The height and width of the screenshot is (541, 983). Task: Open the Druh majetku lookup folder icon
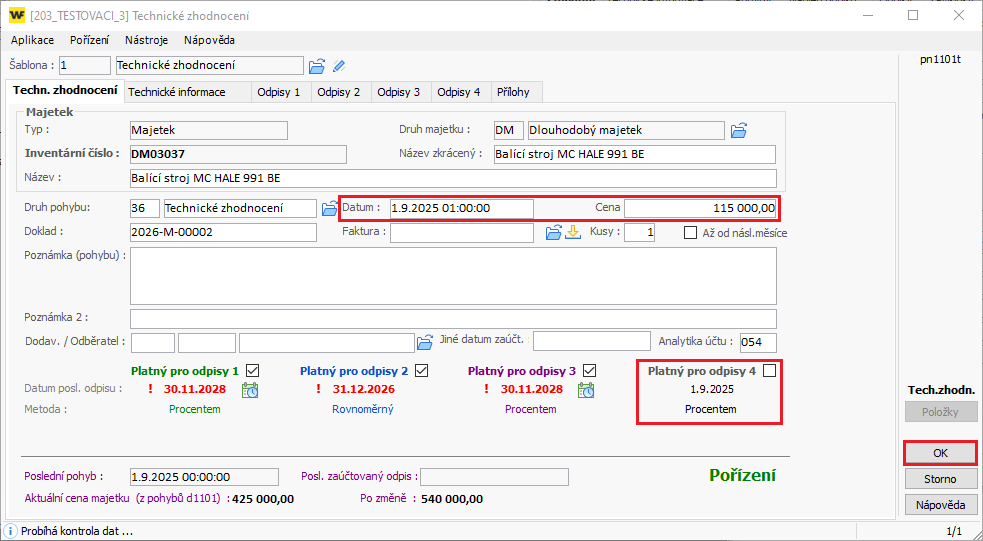pyautogui.click(x=739, y=130)
